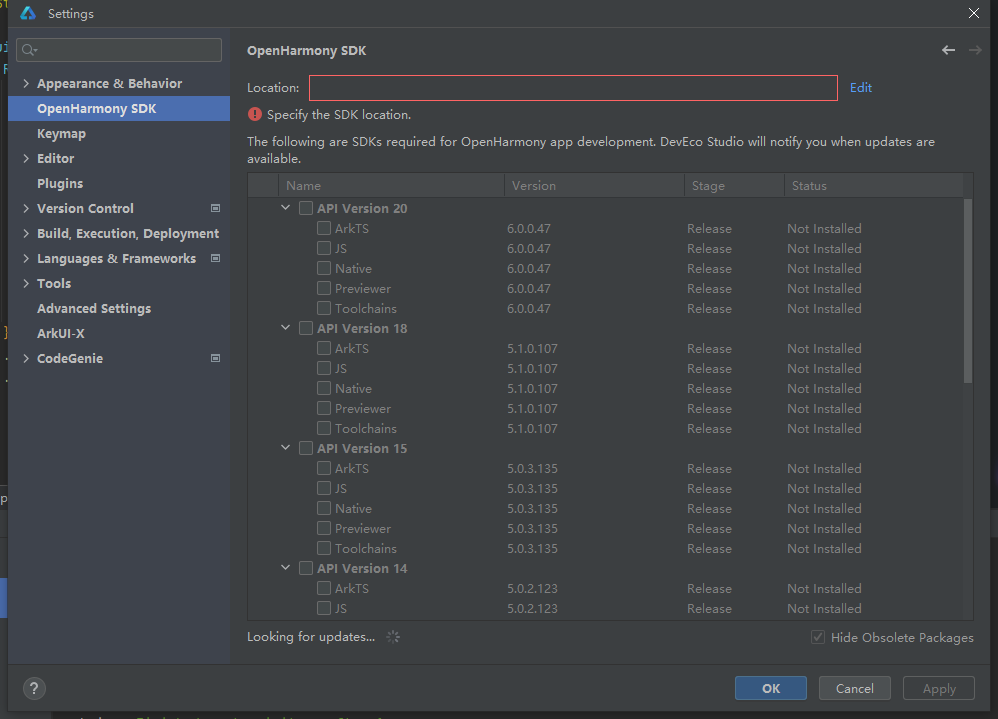The width and height of the screenshot is (998, 719).
Task: Click the Cancel button
Action: [x=854, y=688]
